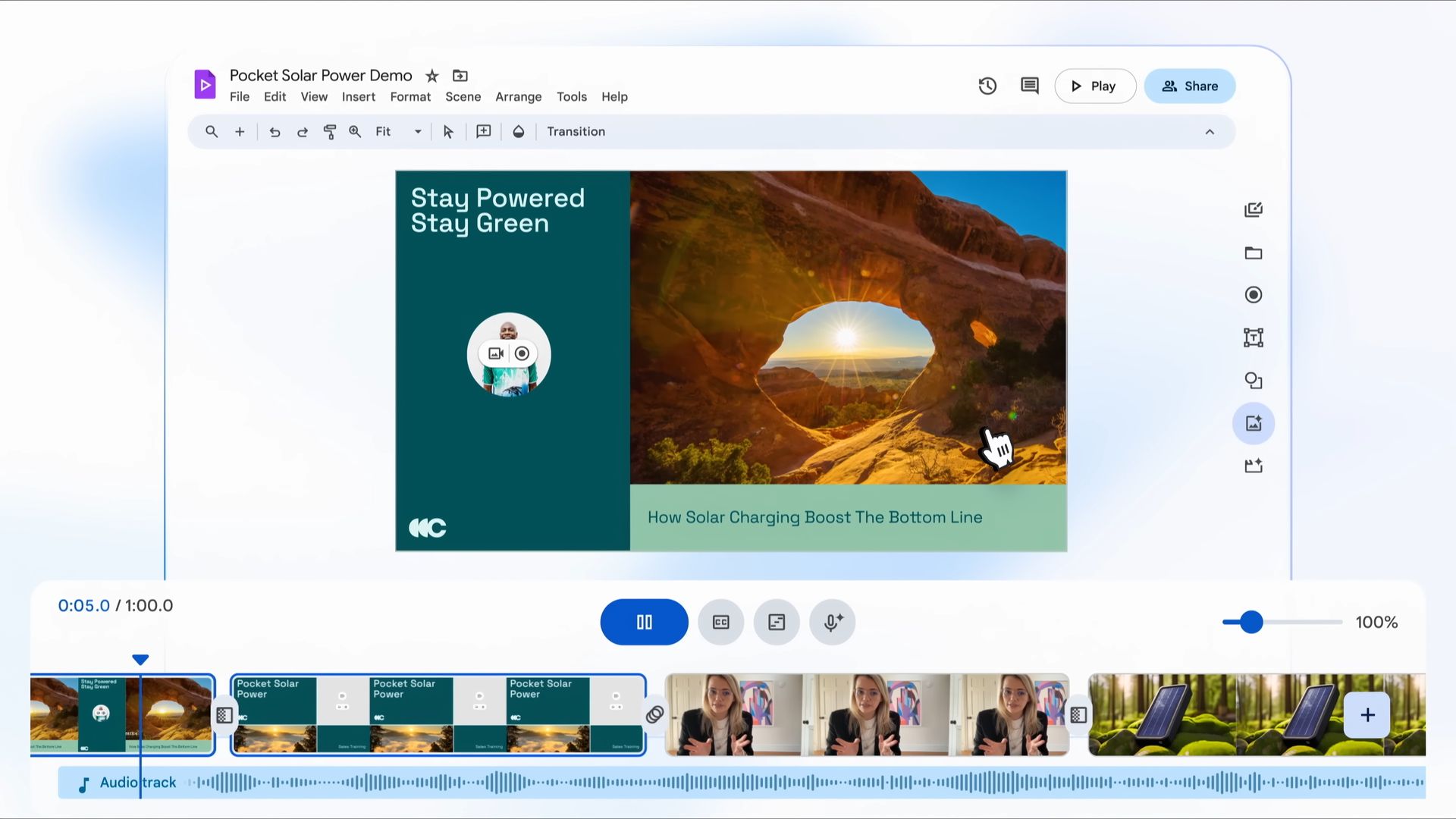Open version history clock icon
This screenshot has width=1456, height=819.
point(987,86)
